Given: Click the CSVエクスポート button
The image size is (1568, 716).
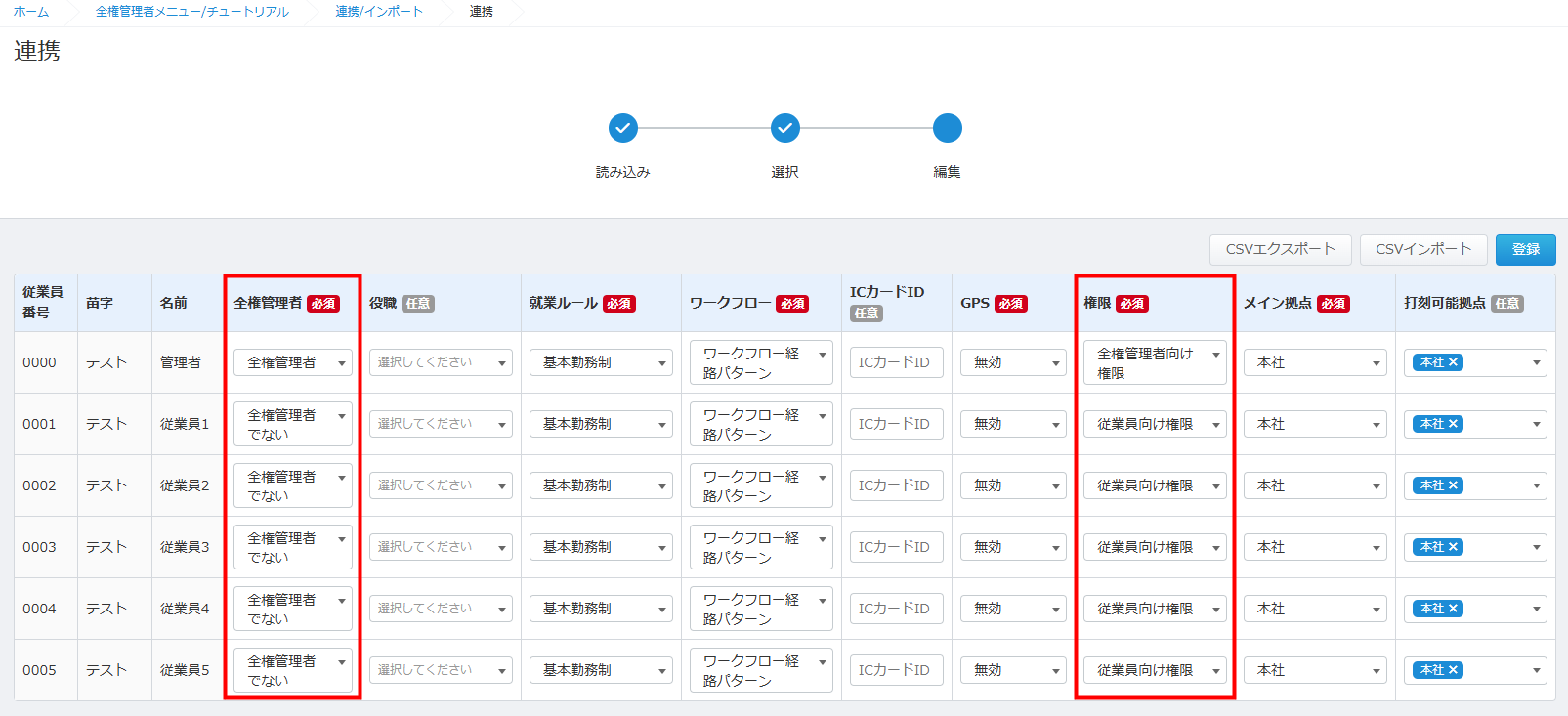Looking at the screenshot, I should click(x=1280, y=249).
